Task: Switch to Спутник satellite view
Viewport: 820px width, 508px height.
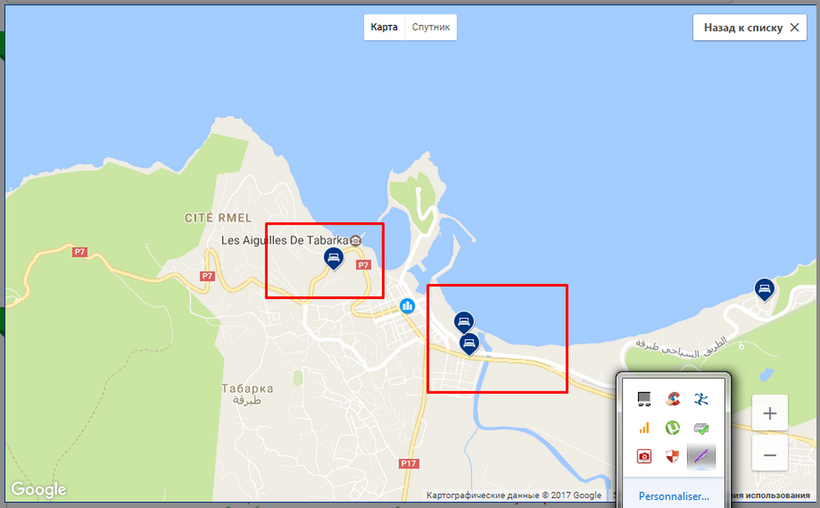Action: 431,27
